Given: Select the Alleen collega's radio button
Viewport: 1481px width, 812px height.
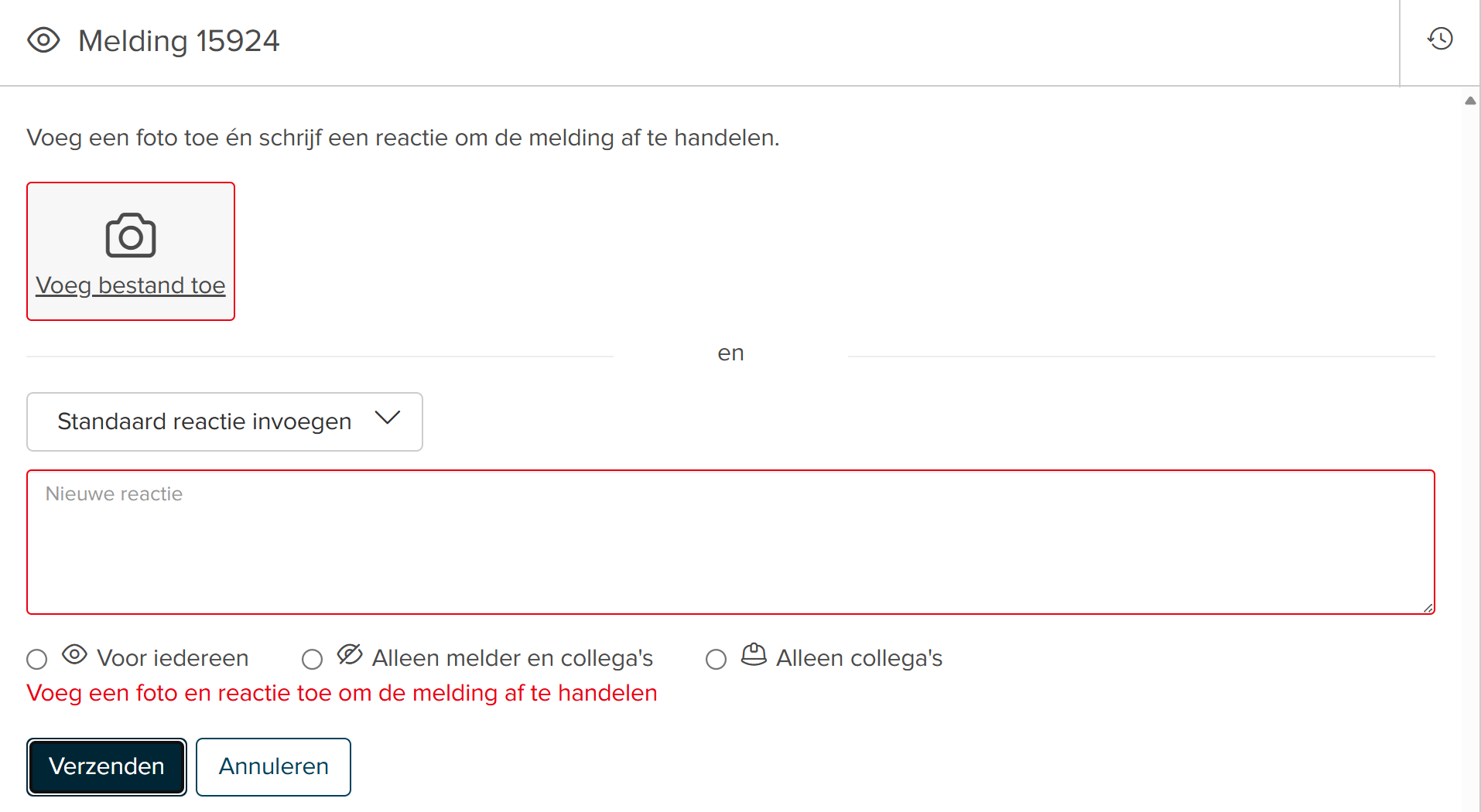Looking at the screenshot, I should (x=717, y=659).
